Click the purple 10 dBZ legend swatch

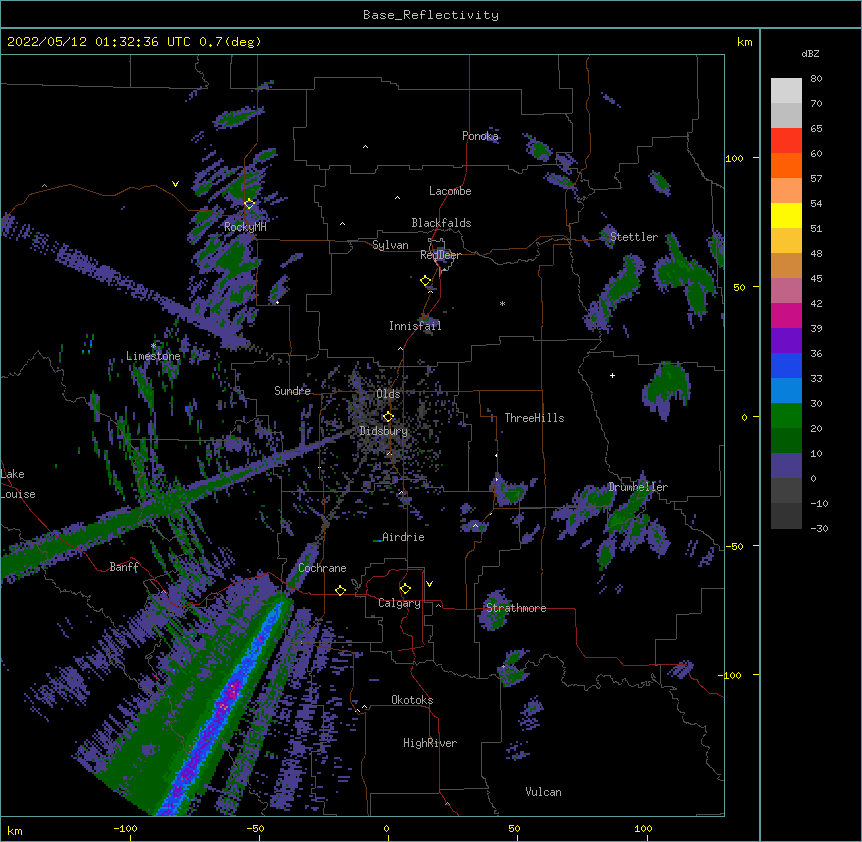[786, 466]
